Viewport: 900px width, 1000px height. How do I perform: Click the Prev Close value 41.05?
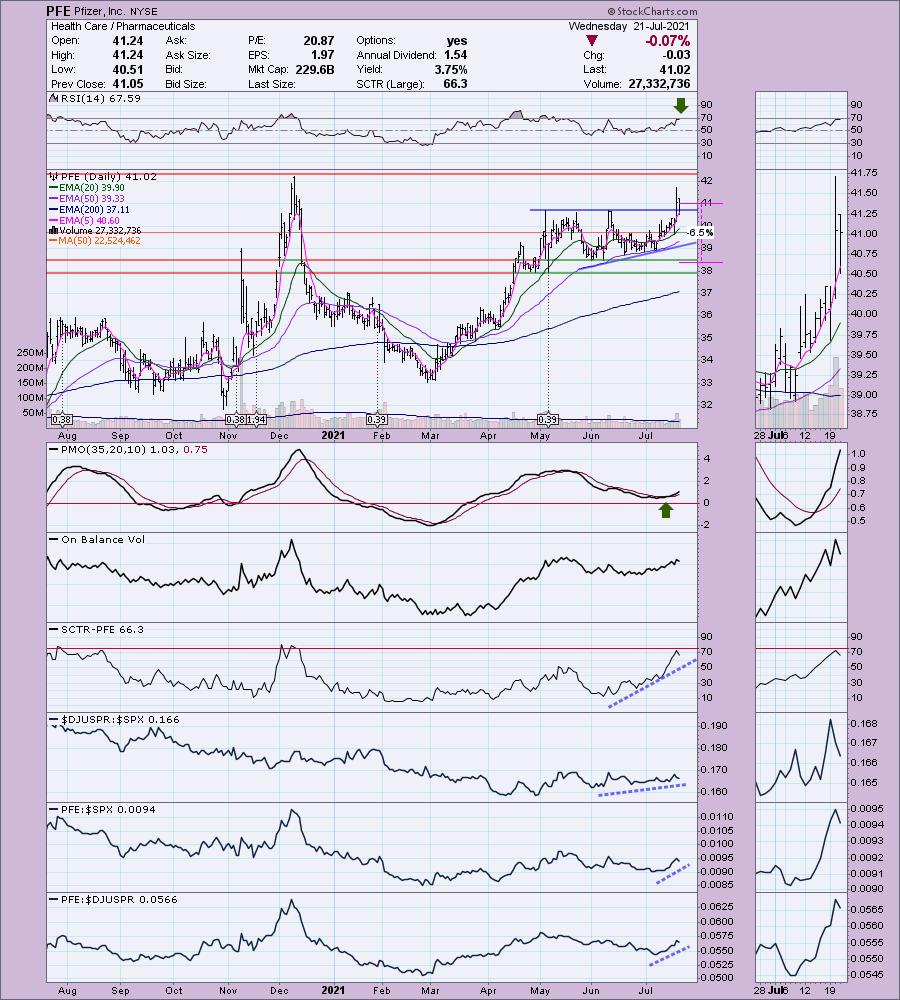pyautogui.click(x=128, y=84)
